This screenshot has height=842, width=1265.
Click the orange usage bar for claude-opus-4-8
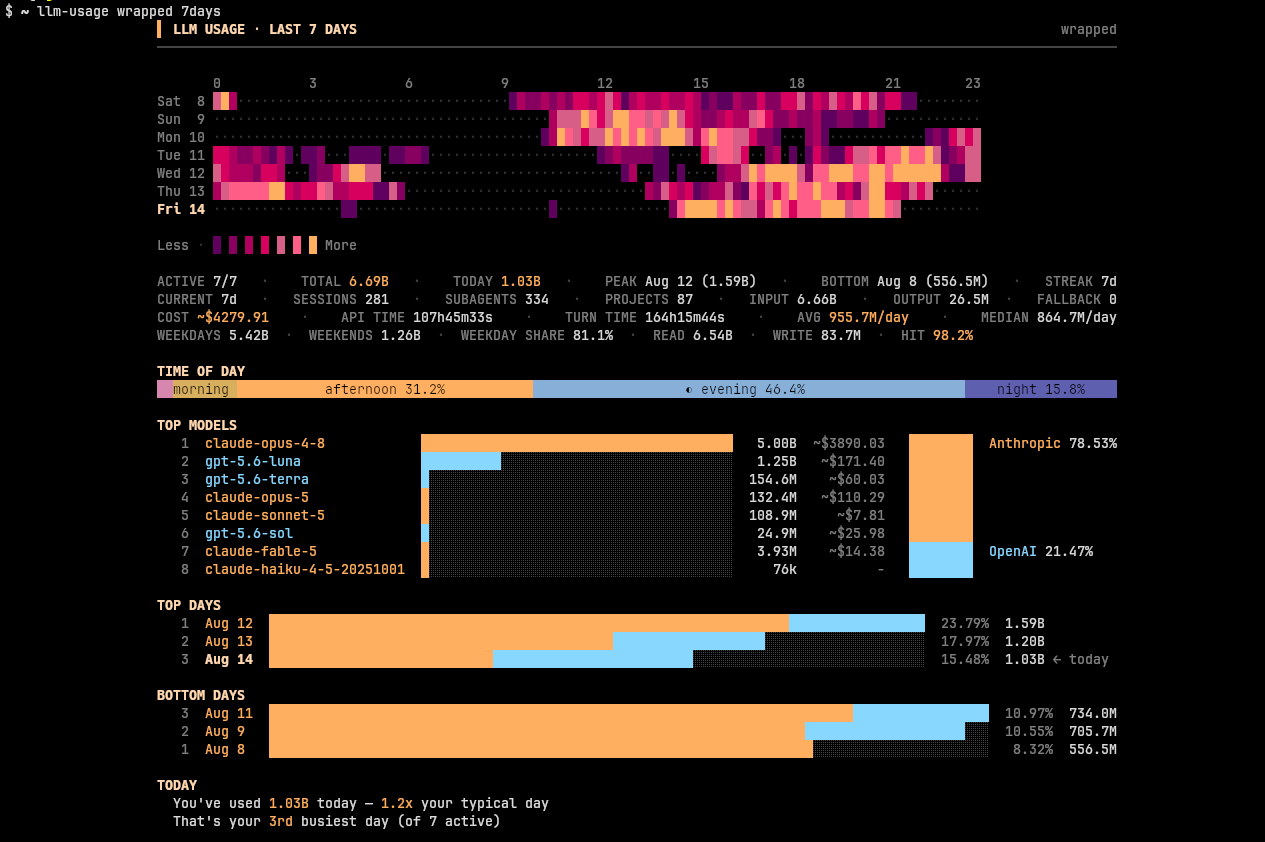[x=577, y=443]
